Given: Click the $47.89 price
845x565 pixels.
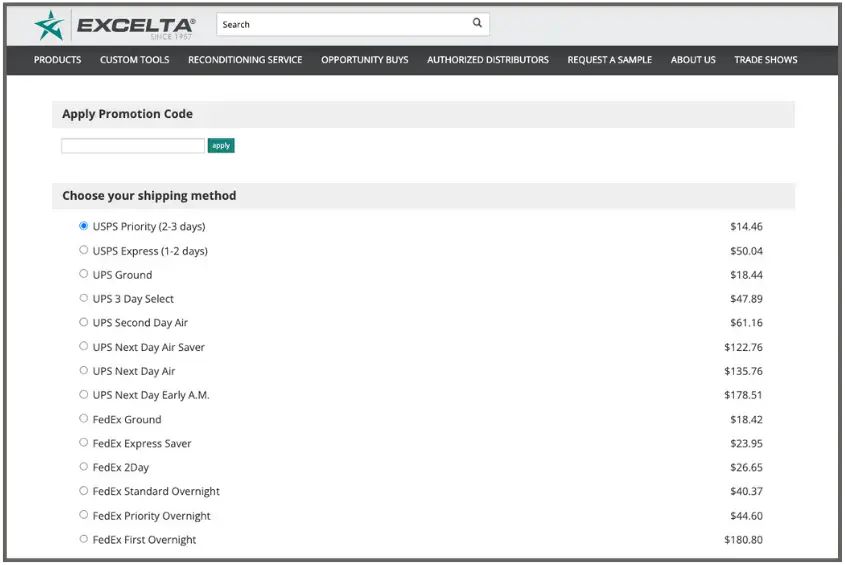Looking at the screenshot, I should 746,299.
